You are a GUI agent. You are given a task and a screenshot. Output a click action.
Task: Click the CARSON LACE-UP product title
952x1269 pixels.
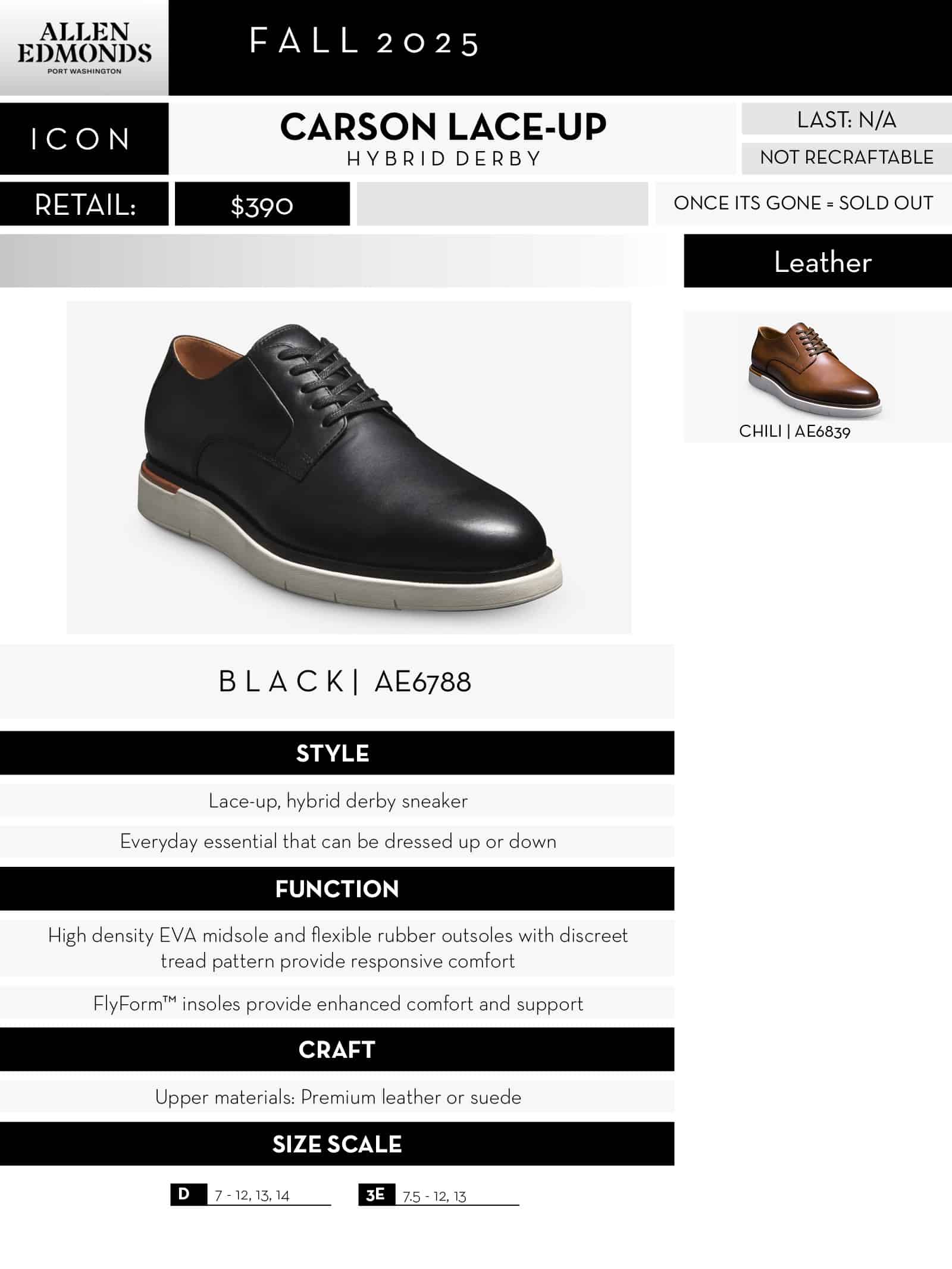click(443, 127)
